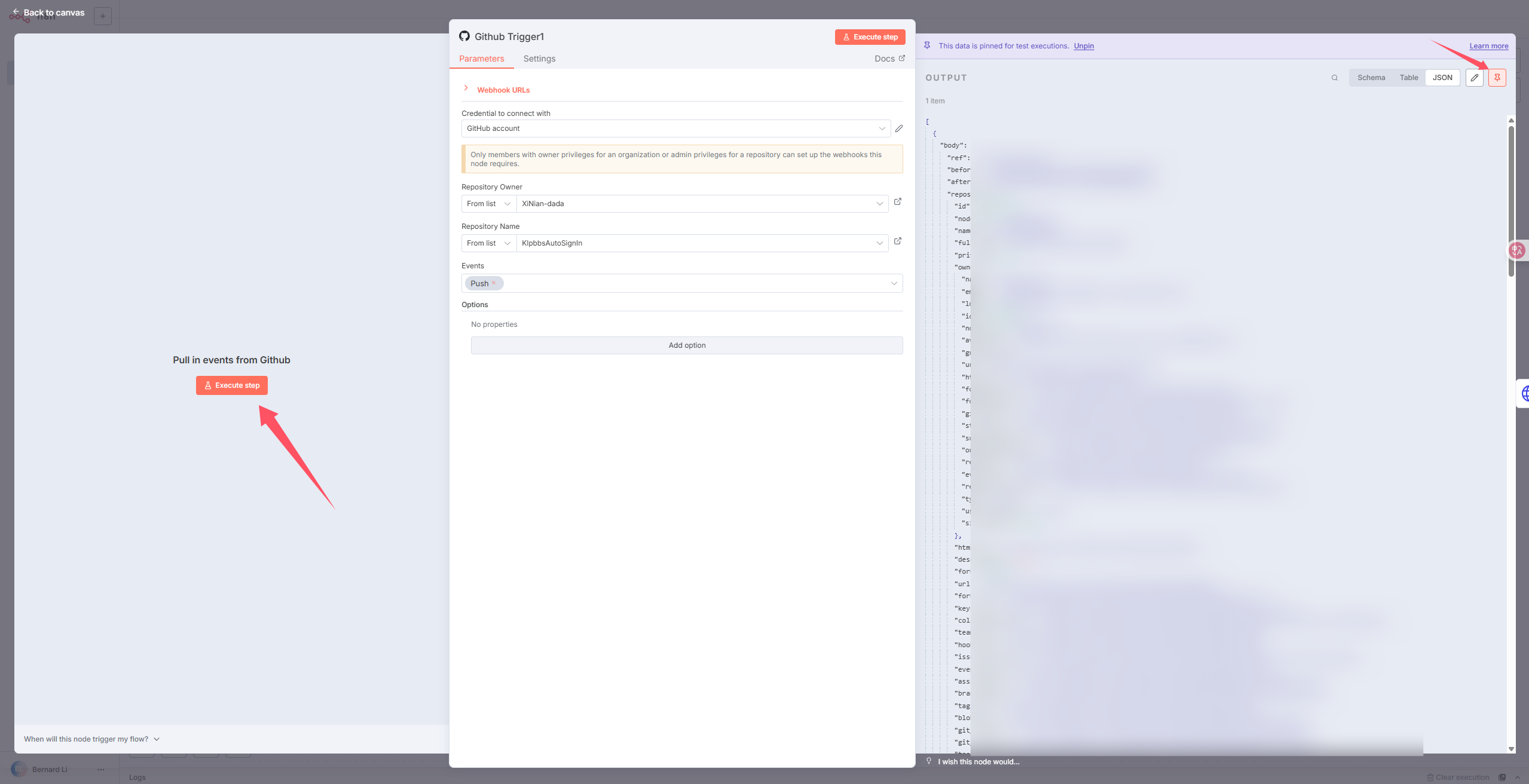Select JSON output view
This screenshot has height=784, width=1529.
1442,78
